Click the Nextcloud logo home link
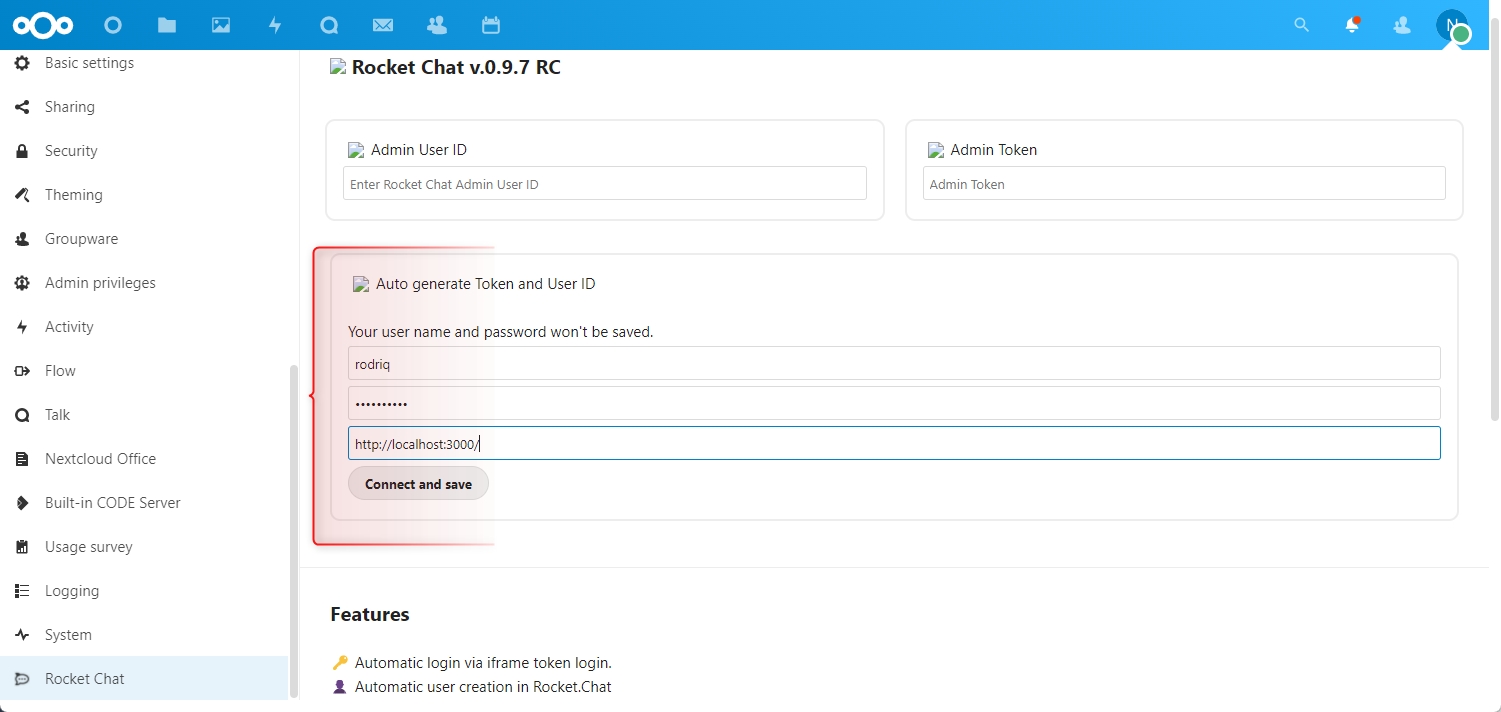 click(x=43, y=25)
